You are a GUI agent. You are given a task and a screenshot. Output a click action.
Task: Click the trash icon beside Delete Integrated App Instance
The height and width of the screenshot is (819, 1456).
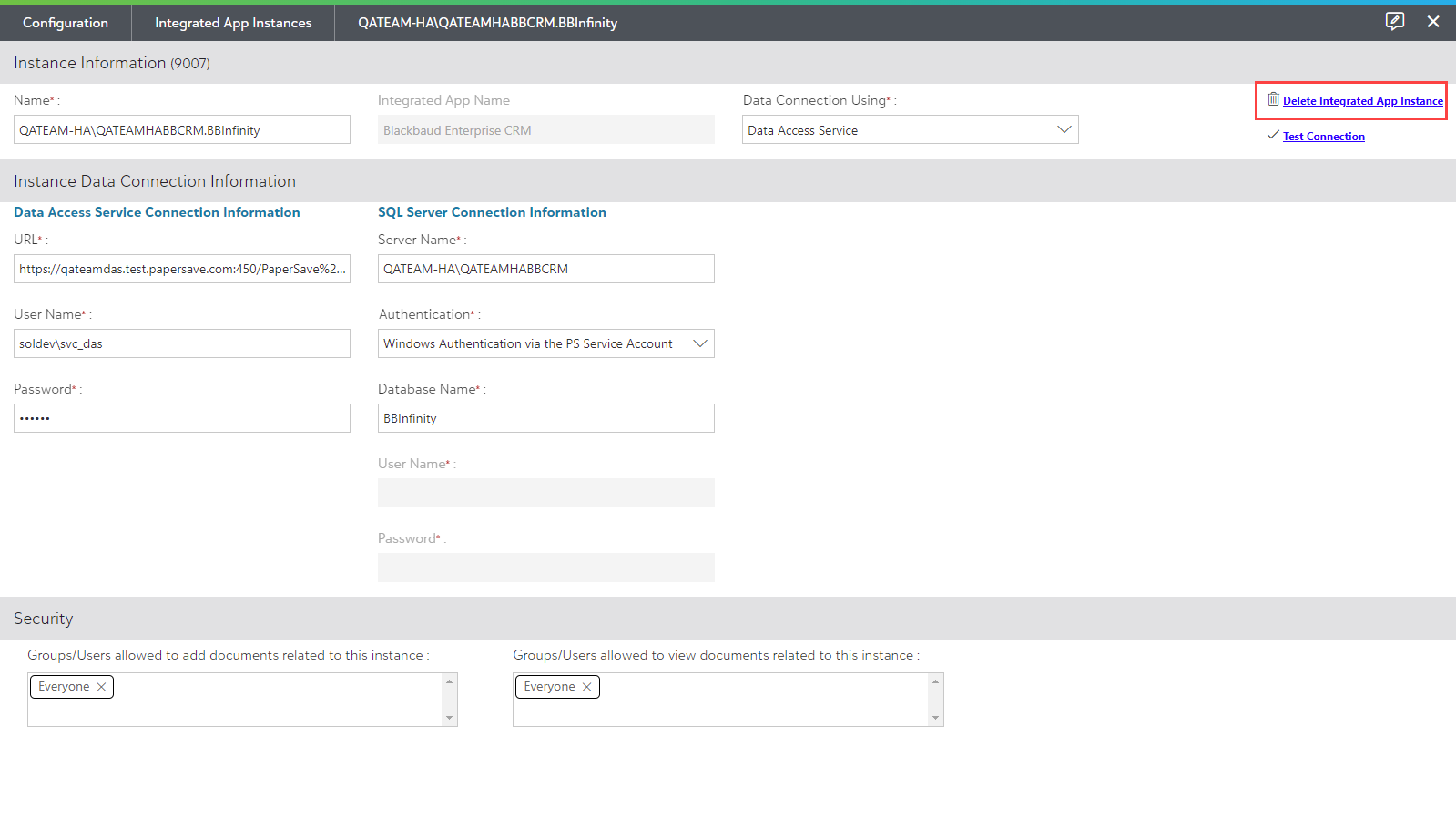click(1273, 99)
